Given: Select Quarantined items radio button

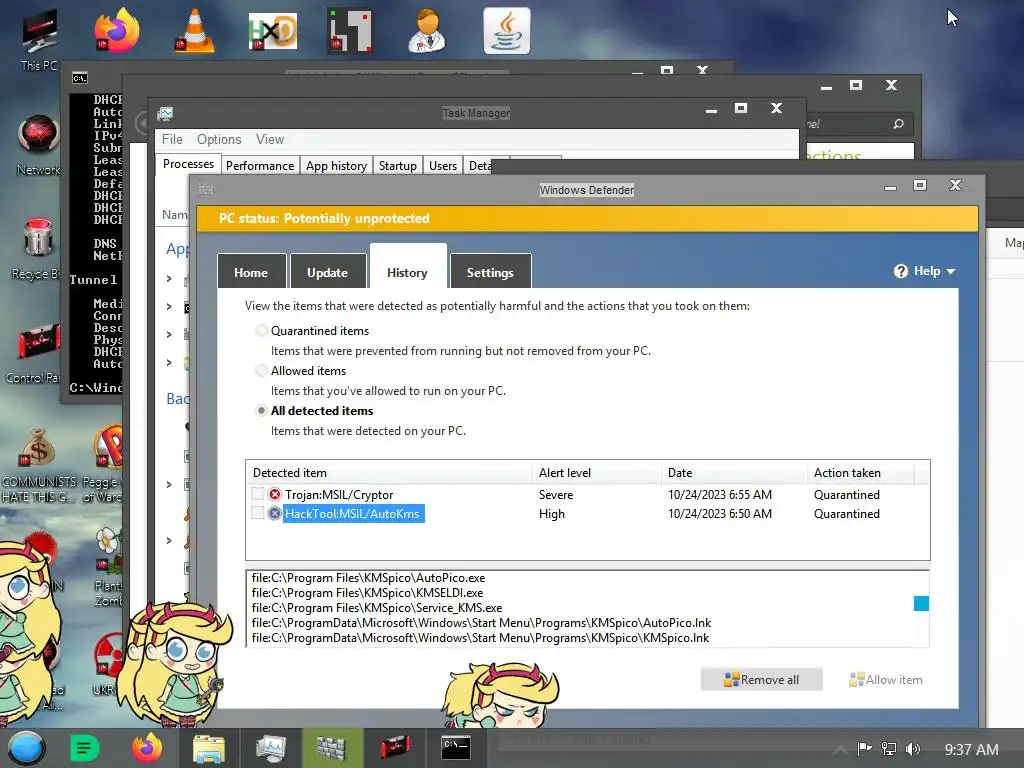Looking at the screenshot, I should click(261, 330).
